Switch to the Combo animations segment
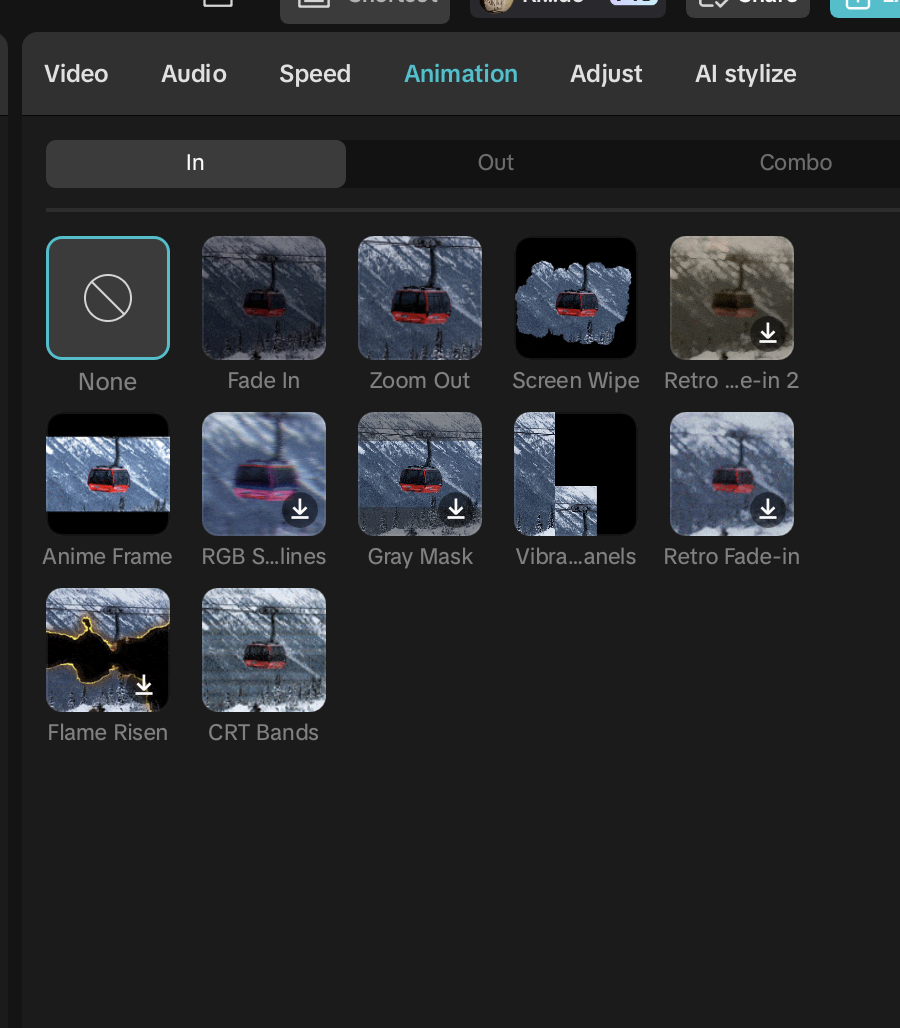The height and width of the screenshot is (1028, 900). (x=795, y=163)
